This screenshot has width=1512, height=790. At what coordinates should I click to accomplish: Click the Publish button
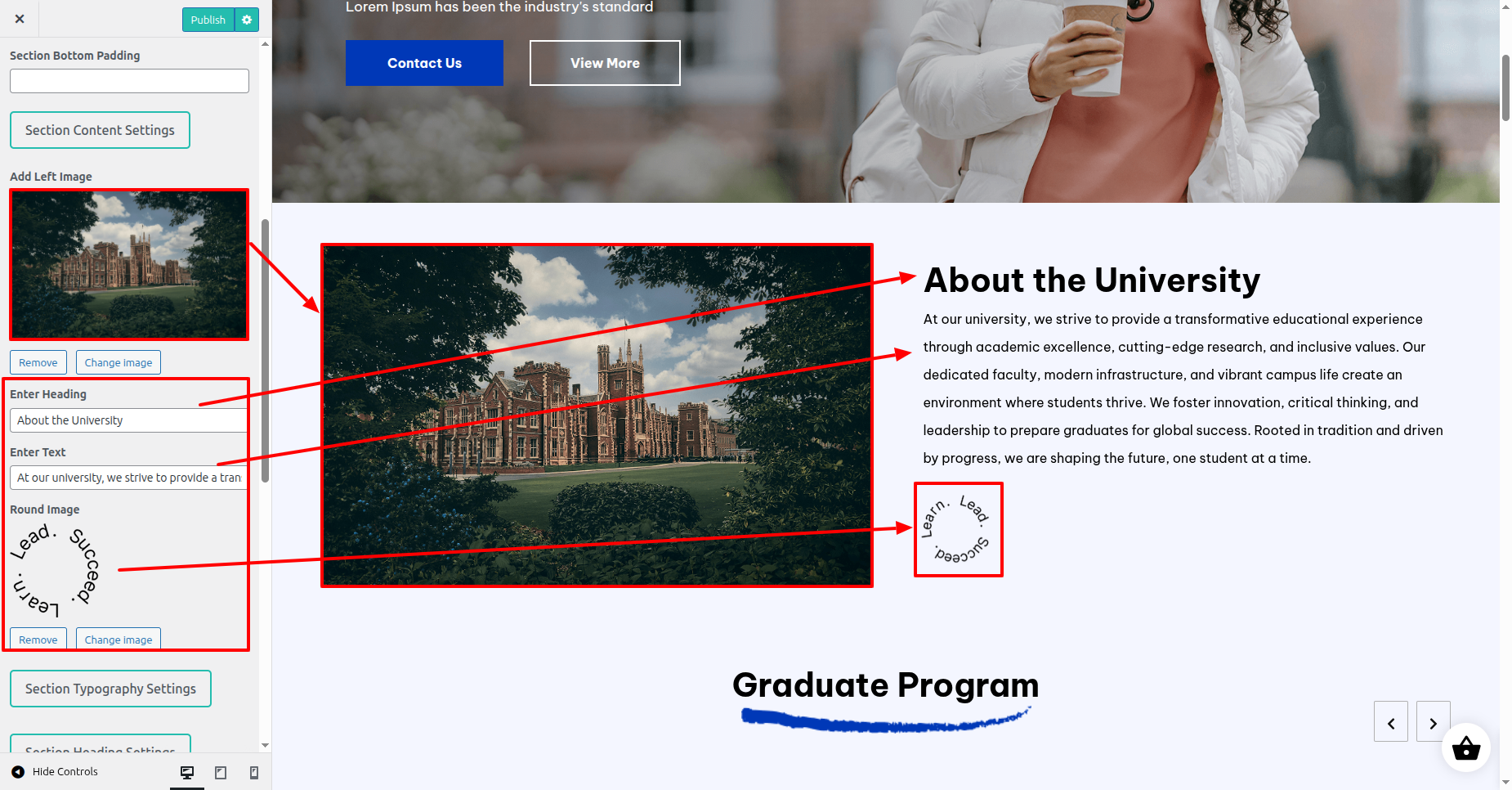208,20
